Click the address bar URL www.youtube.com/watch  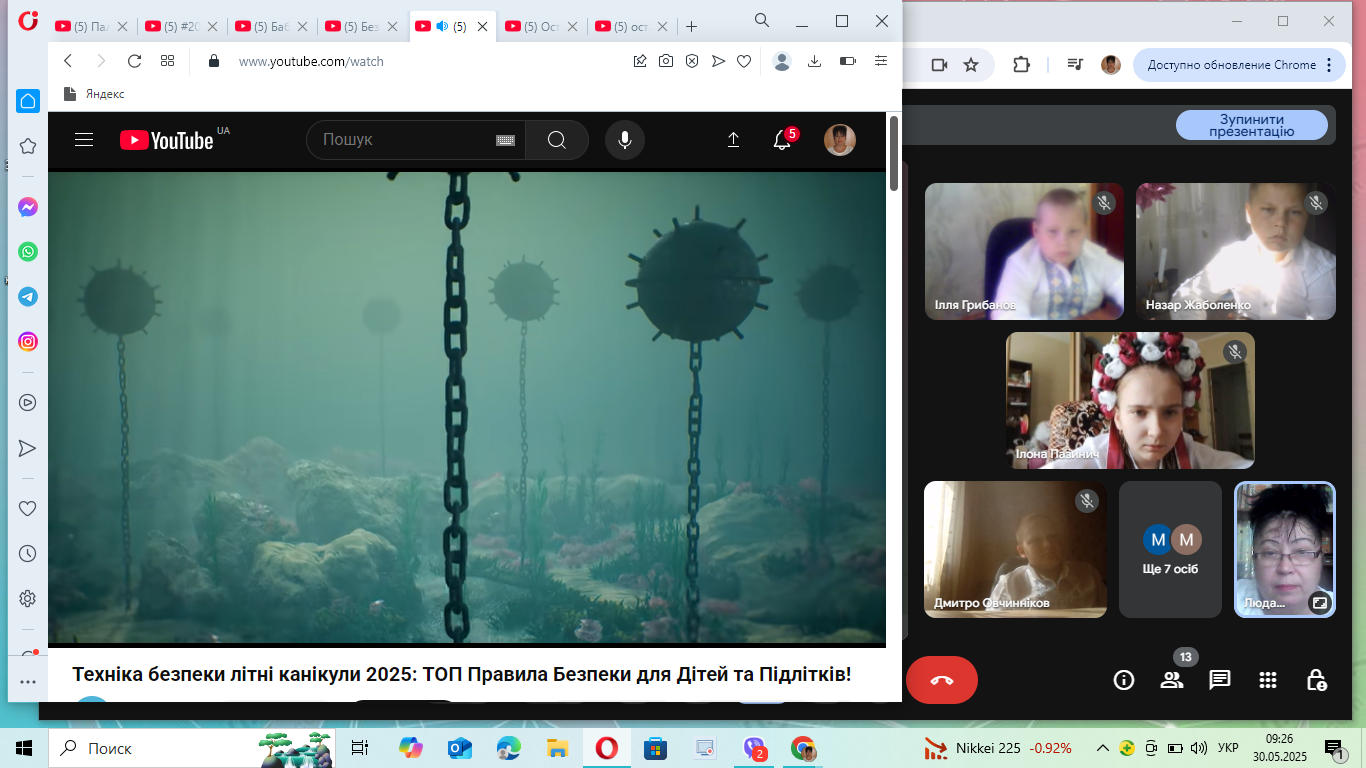click(311, 61)
